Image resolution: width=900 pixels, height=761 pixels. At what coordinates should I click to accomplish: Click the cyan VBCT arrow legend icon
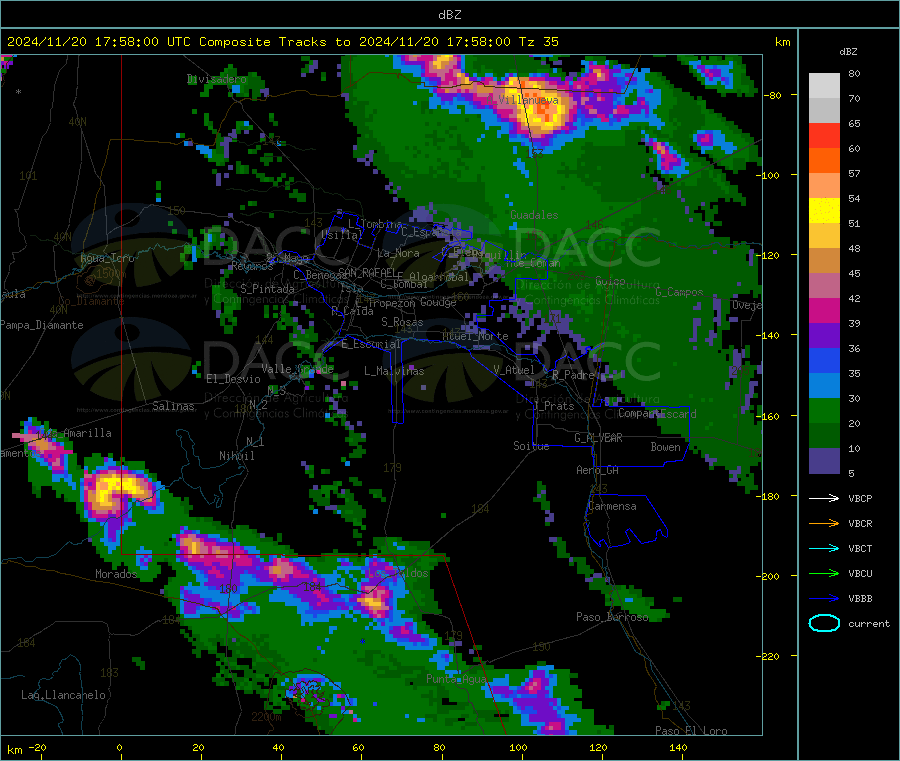[824, 549]
